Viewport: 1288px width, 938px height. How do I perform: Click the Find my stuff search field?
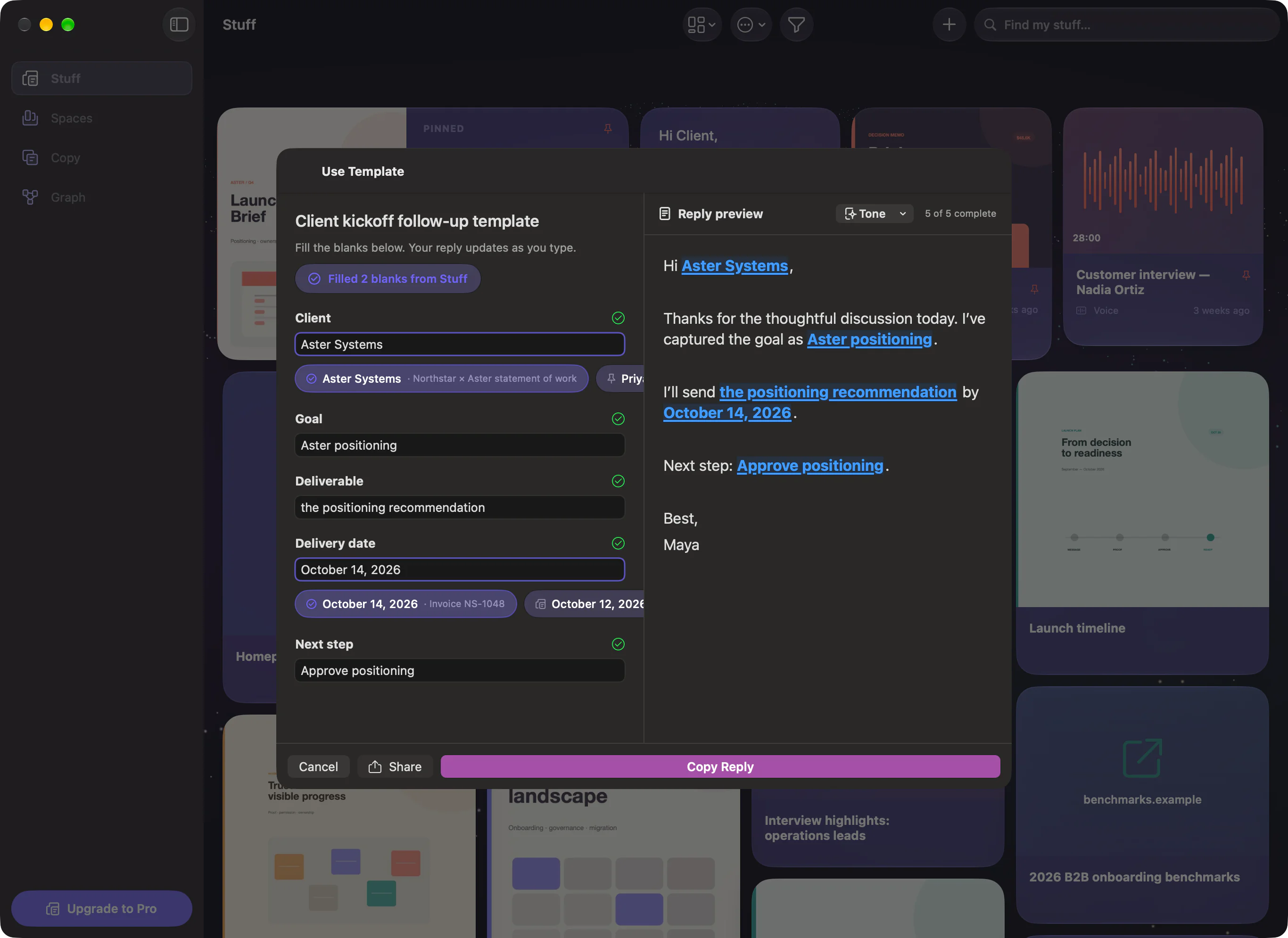pos(1126,25)
